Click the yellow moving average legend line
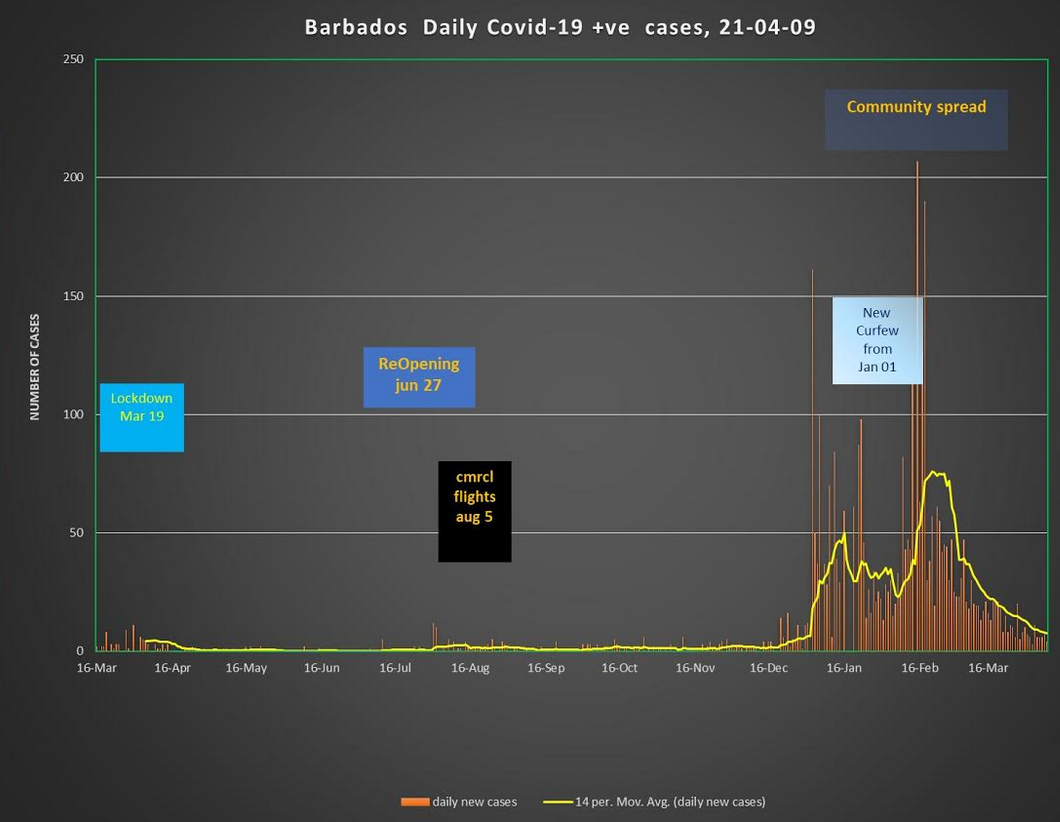 click(x=561, y=801)
